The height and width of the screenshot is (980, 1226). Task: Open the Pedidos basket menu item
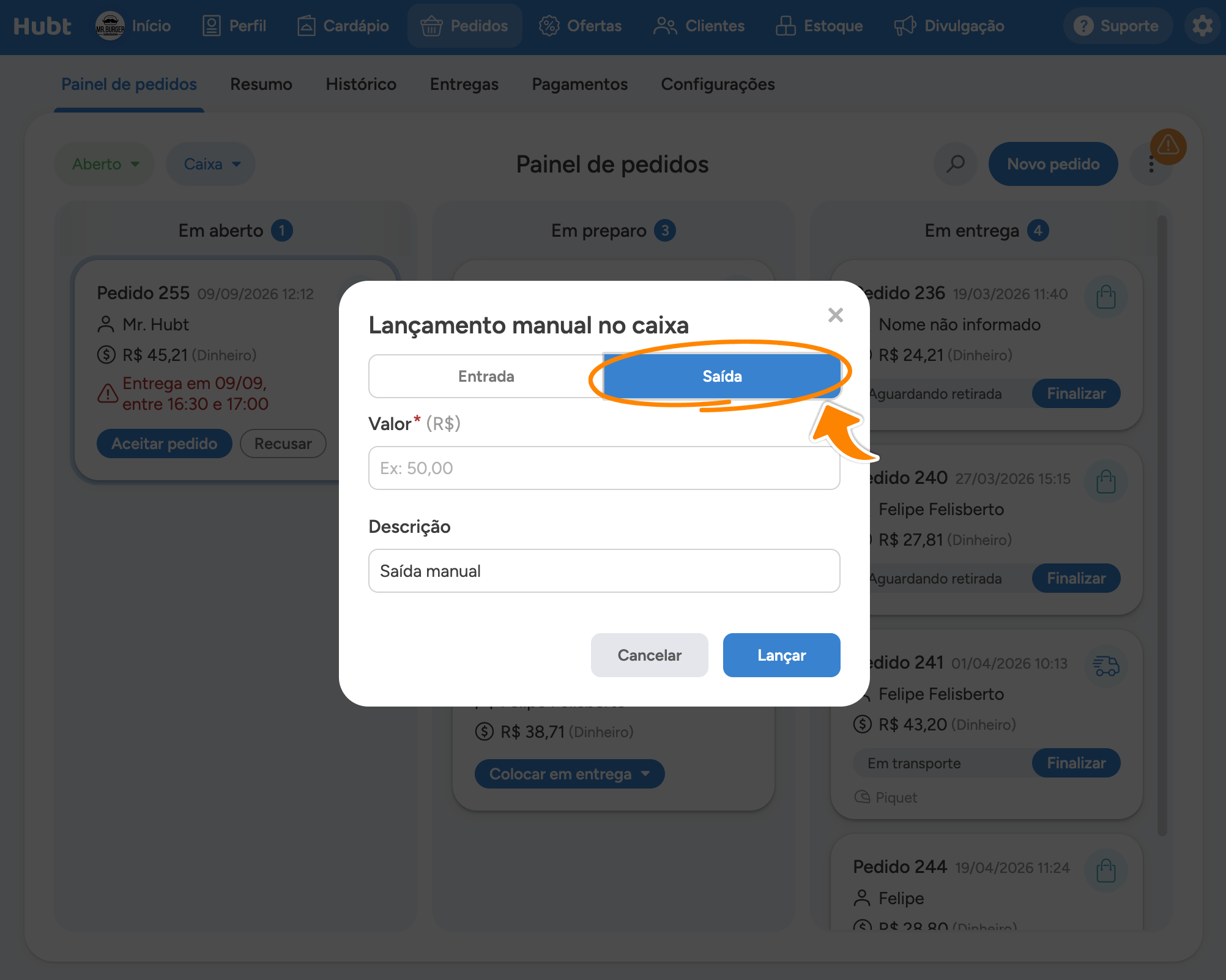pos(465,26)
